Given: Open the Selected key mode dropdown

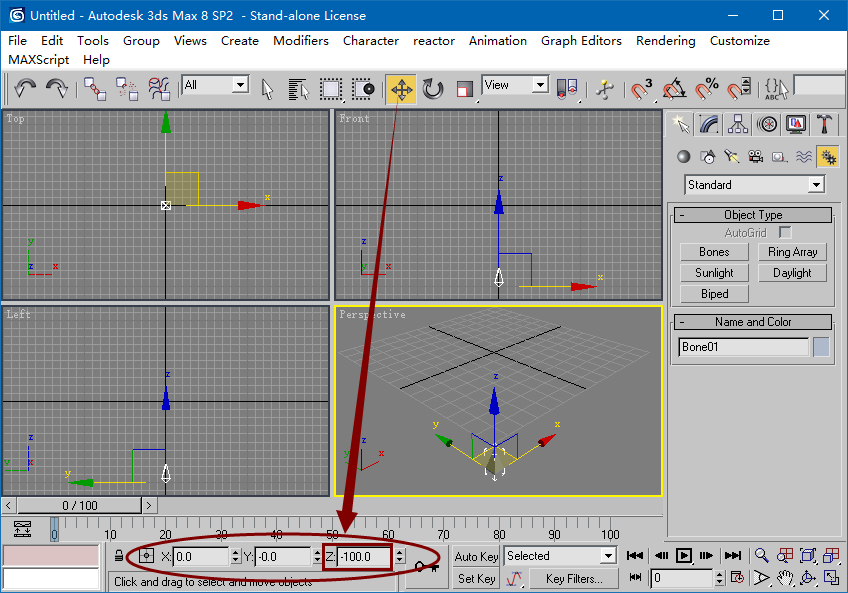Looking at the screenshot, I should 560,556.
